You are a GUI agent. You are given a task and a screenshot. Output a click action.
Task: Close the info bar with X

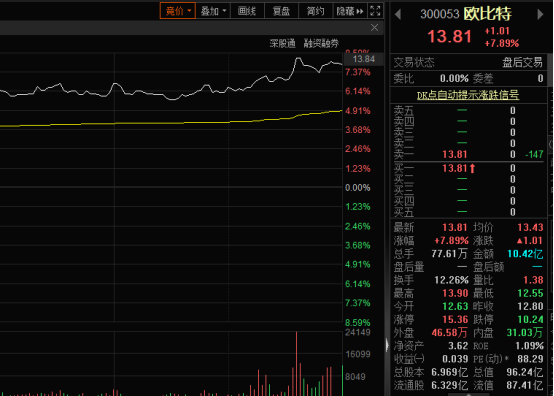375,28
